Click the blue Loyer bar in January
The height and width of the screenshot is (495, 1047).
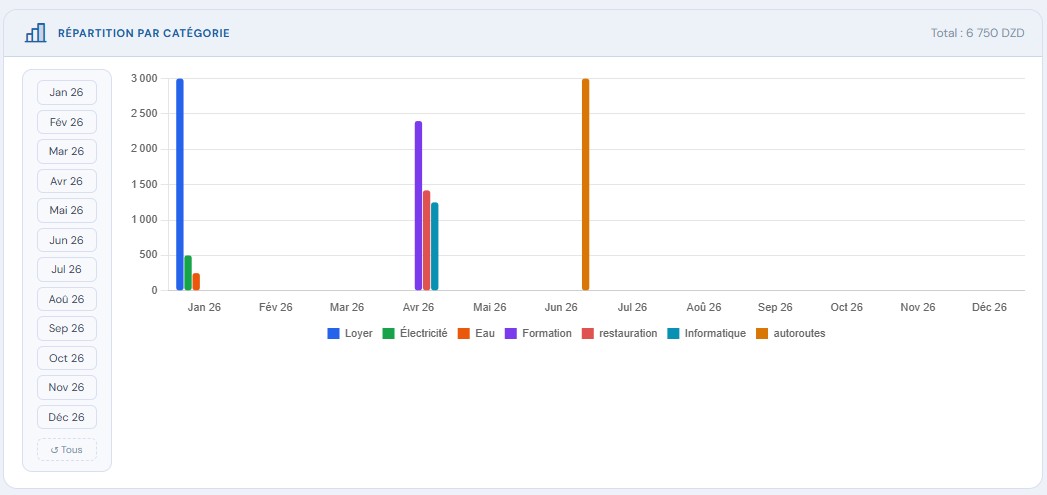(180, 184)
